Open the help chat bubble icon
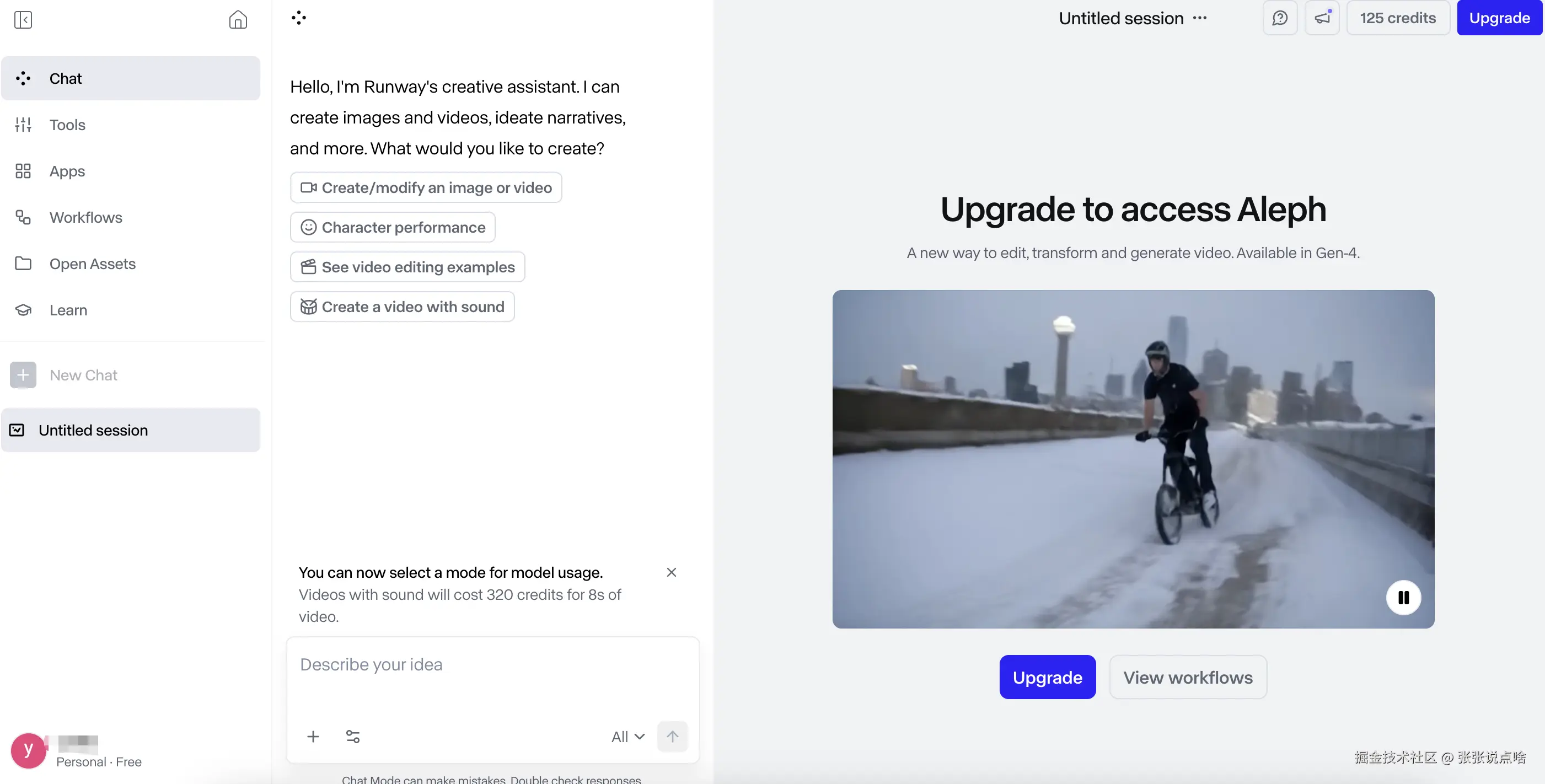The height and width of the screenshot is (784, 1545). click(1279, 18)
